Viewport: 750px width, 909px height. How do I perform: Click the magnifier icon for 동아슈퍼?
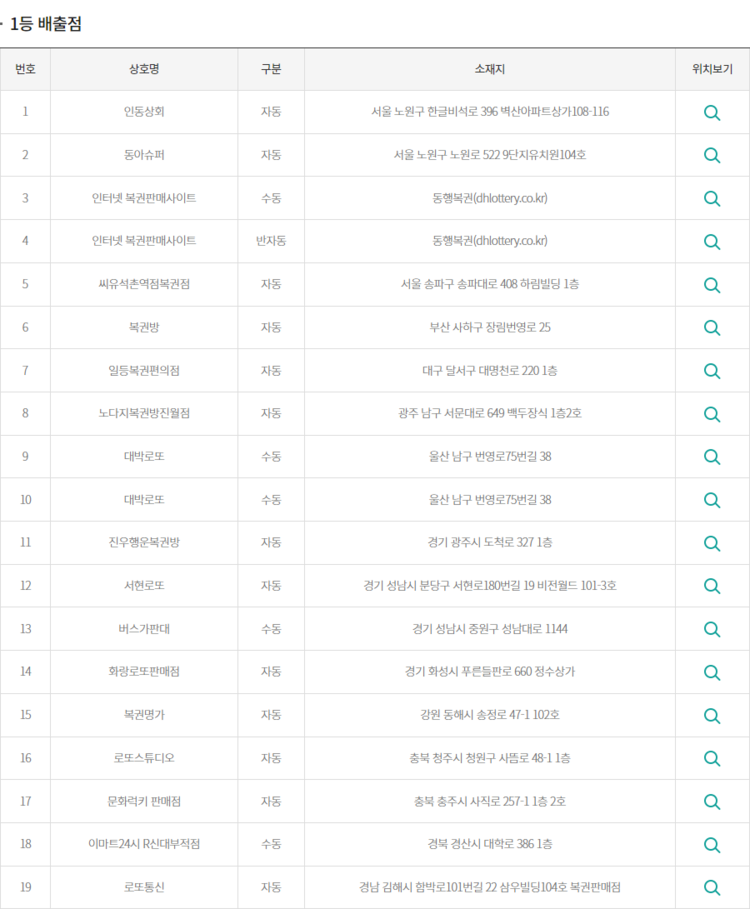click(712, 155)
